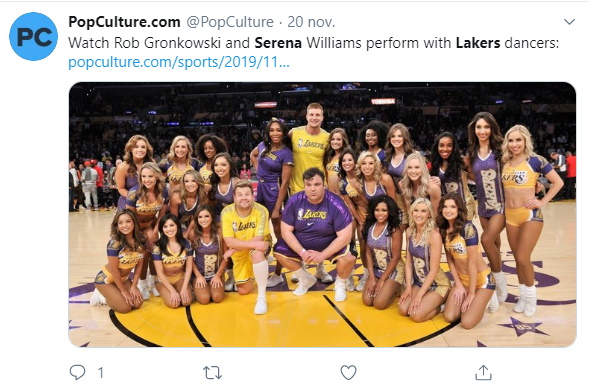The width and height of the screenshot is (589, 390).
Task: Expand the tweet options chevron
Action: [x=569, y=22]
